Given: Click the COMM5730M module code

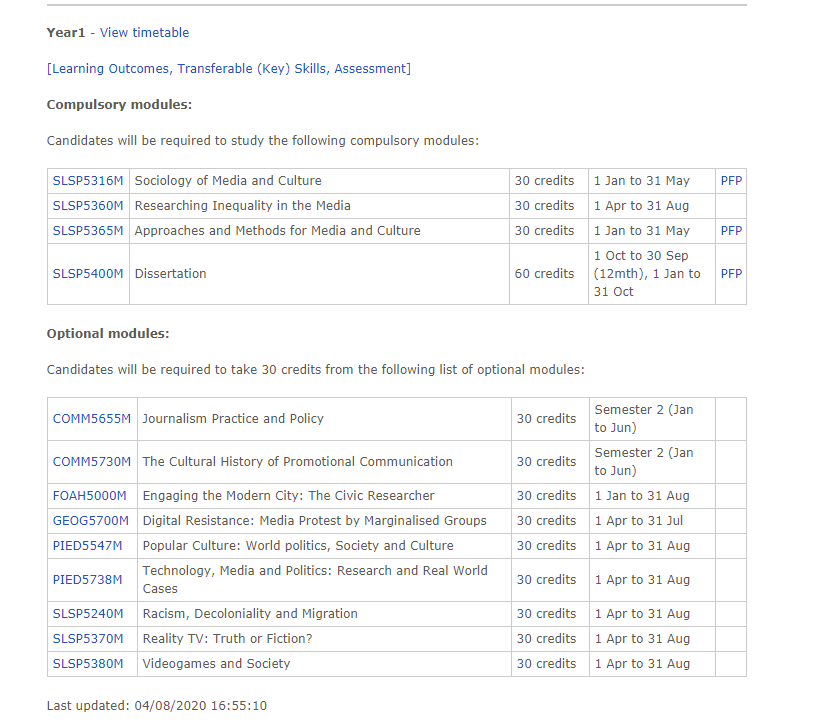Looking at the screenshot, I should point(92,462).
